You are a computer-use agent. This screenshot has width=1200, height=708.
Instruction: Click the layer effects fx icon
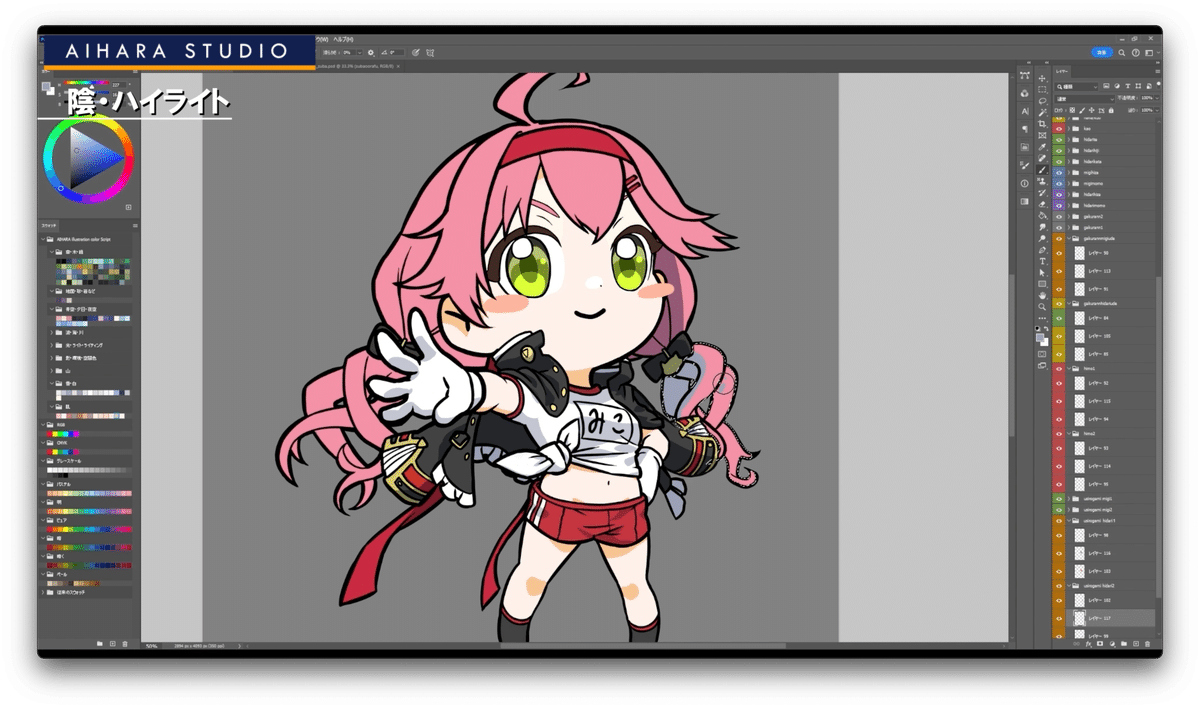[x=1087, y=644]
